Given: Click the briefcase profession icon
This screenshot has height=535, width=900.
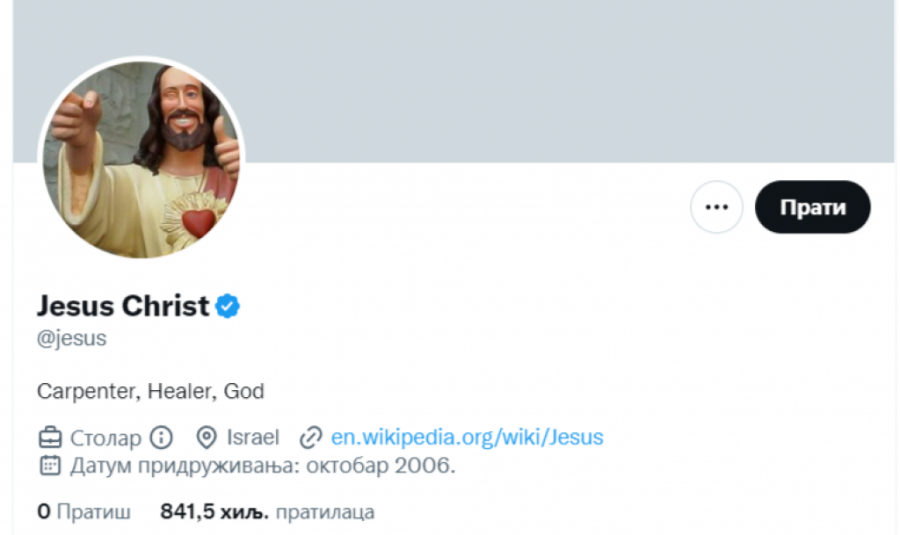Looking at the screenshot, I should pos(49,438).
